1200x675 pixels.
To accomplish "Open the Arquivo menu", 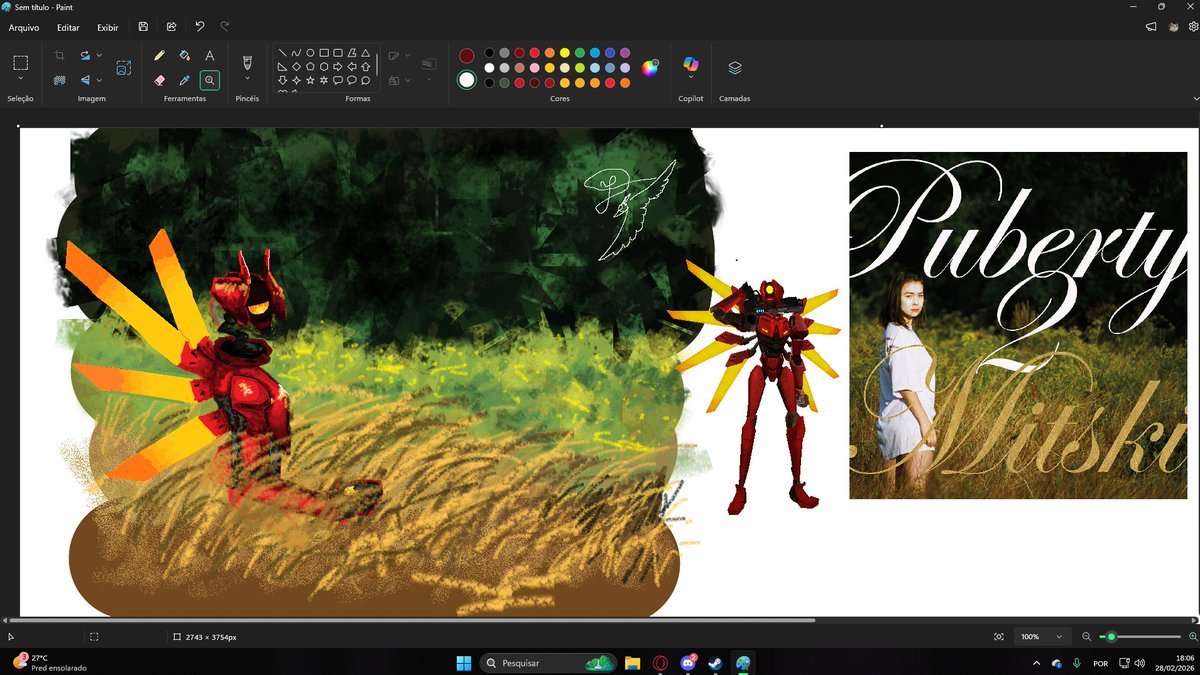I will (x=24, y=28).
